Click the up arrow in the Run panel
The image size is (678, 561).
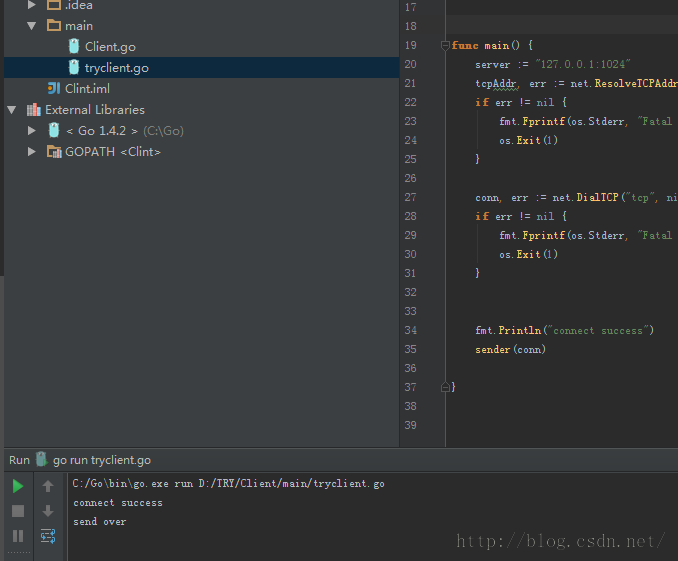48,486
